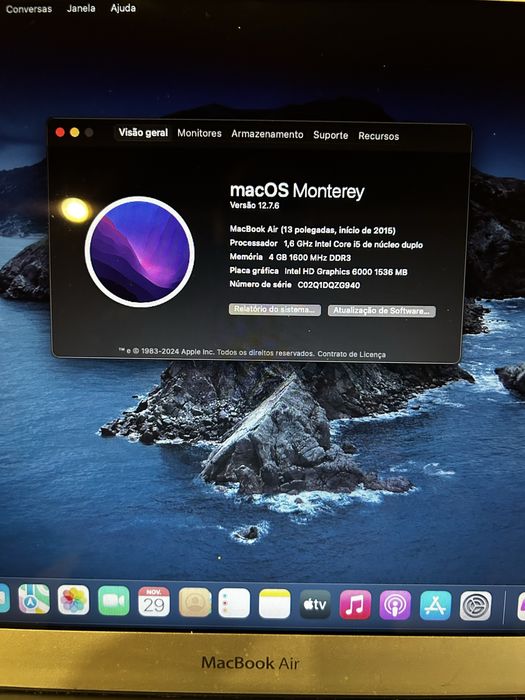The width and height of the screenshot is (525, 700).
Task: Open Conversas menu in menu bar
Action: (29, 8)
